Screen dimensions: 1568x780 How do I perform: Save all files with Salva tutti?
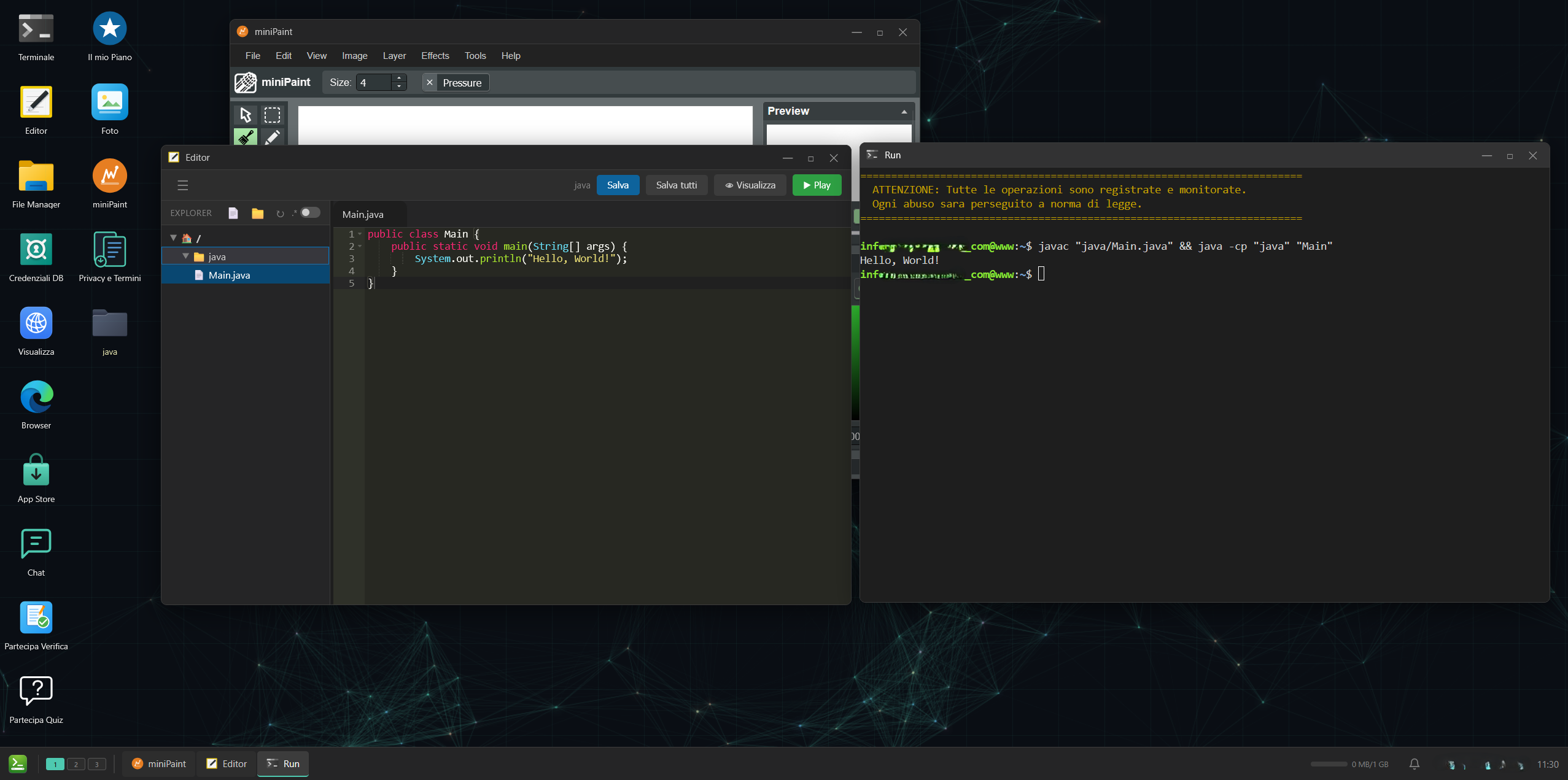[x=676, y=185]
